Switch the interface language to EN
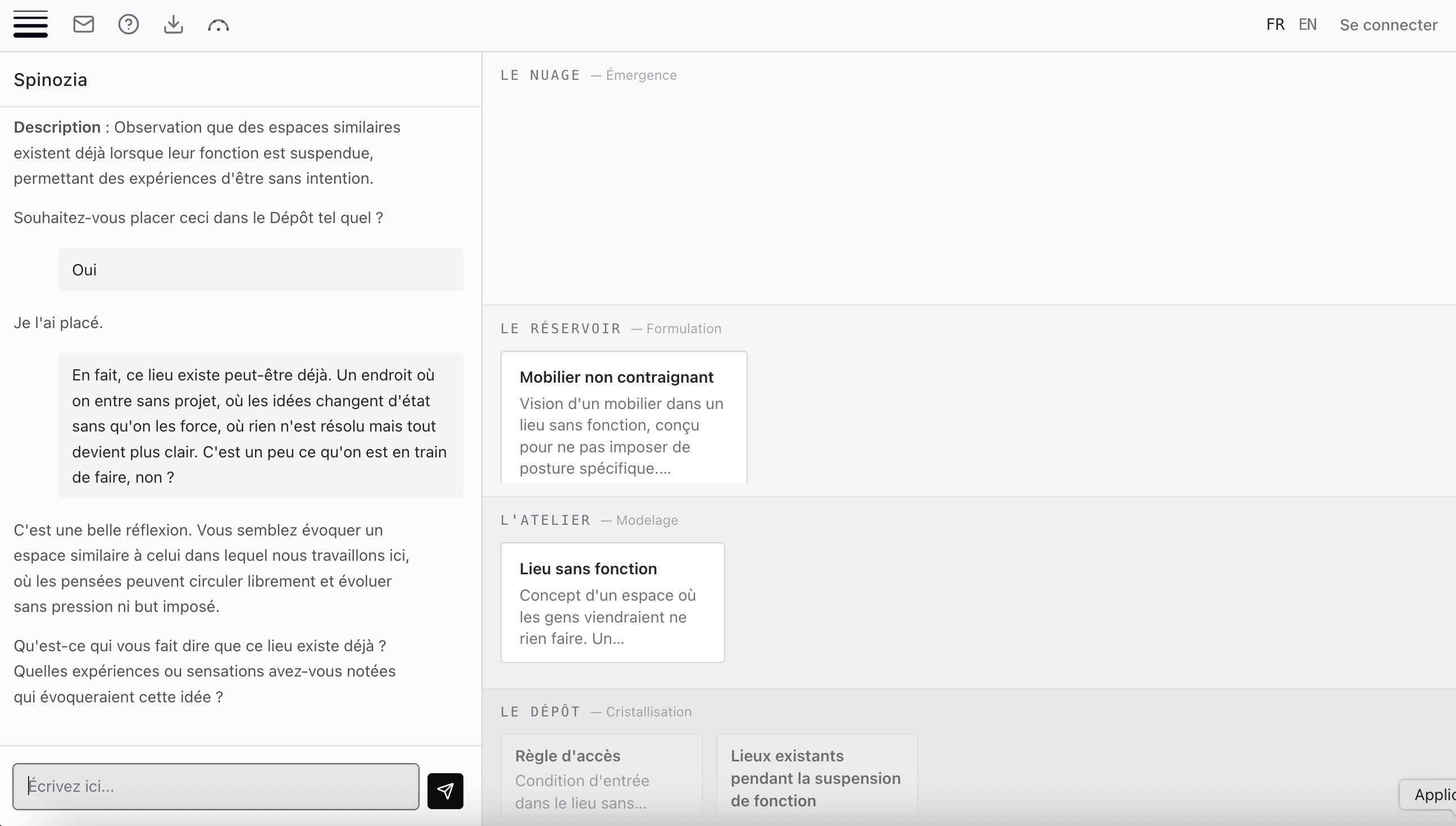This screenshot has width=1456, height=826. 1307,24
